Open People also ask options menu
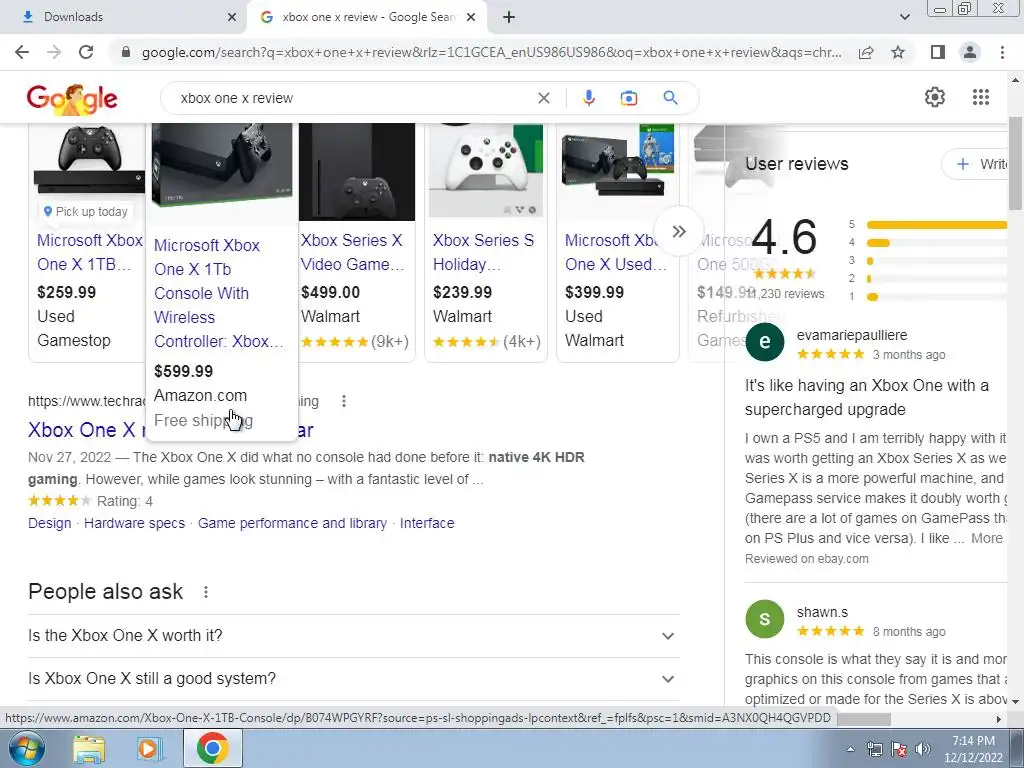Screen dimensions: 1024x768 pyautogui.click(x=206, y=592)
